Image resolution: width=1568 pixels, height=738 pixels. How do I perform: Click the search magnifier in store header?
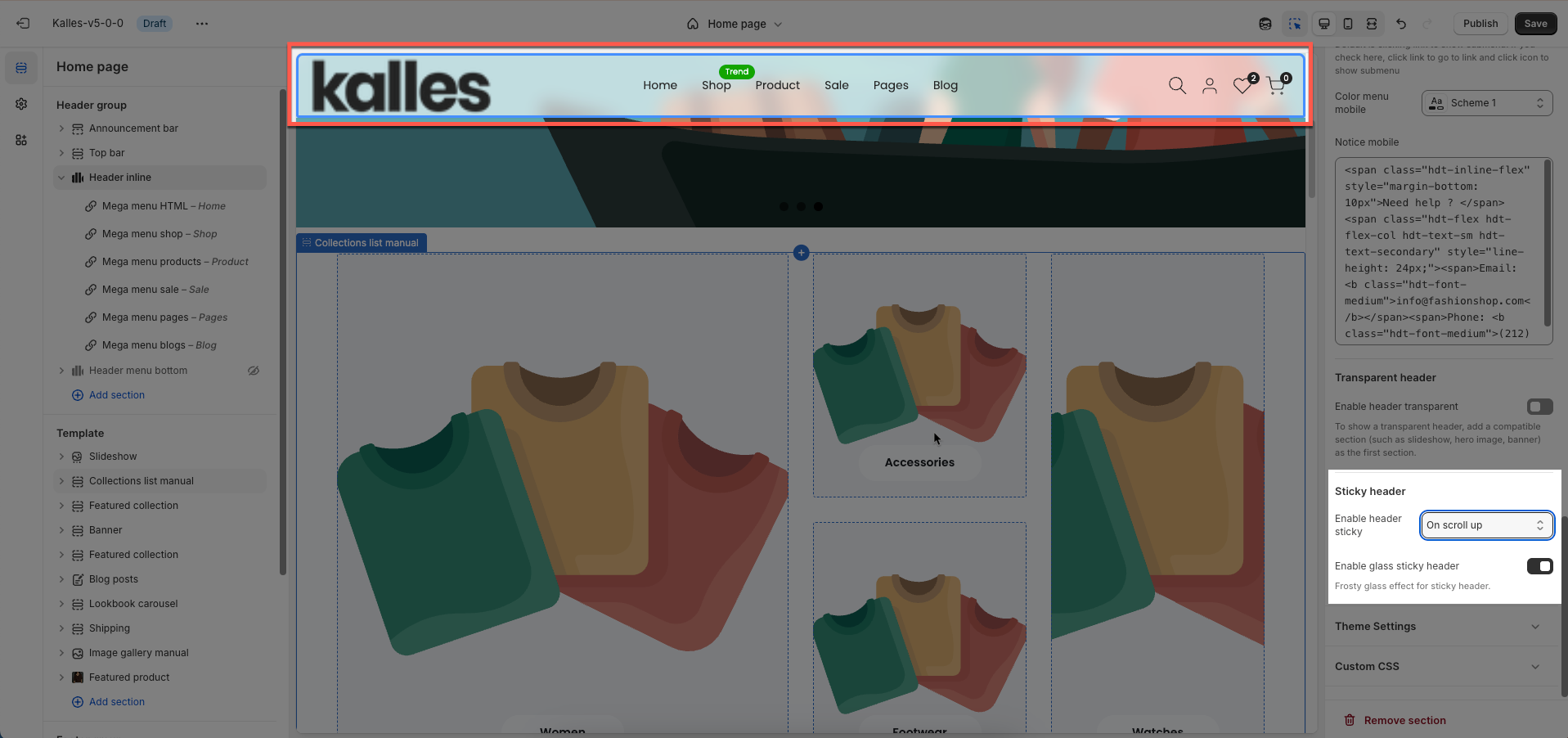click(1177, 85)
